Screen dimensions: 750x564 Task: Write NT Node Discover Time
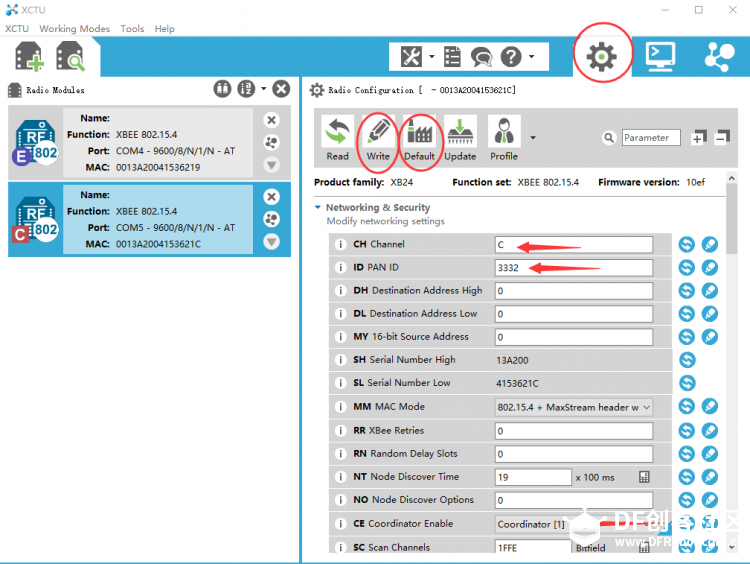[710, 477]
